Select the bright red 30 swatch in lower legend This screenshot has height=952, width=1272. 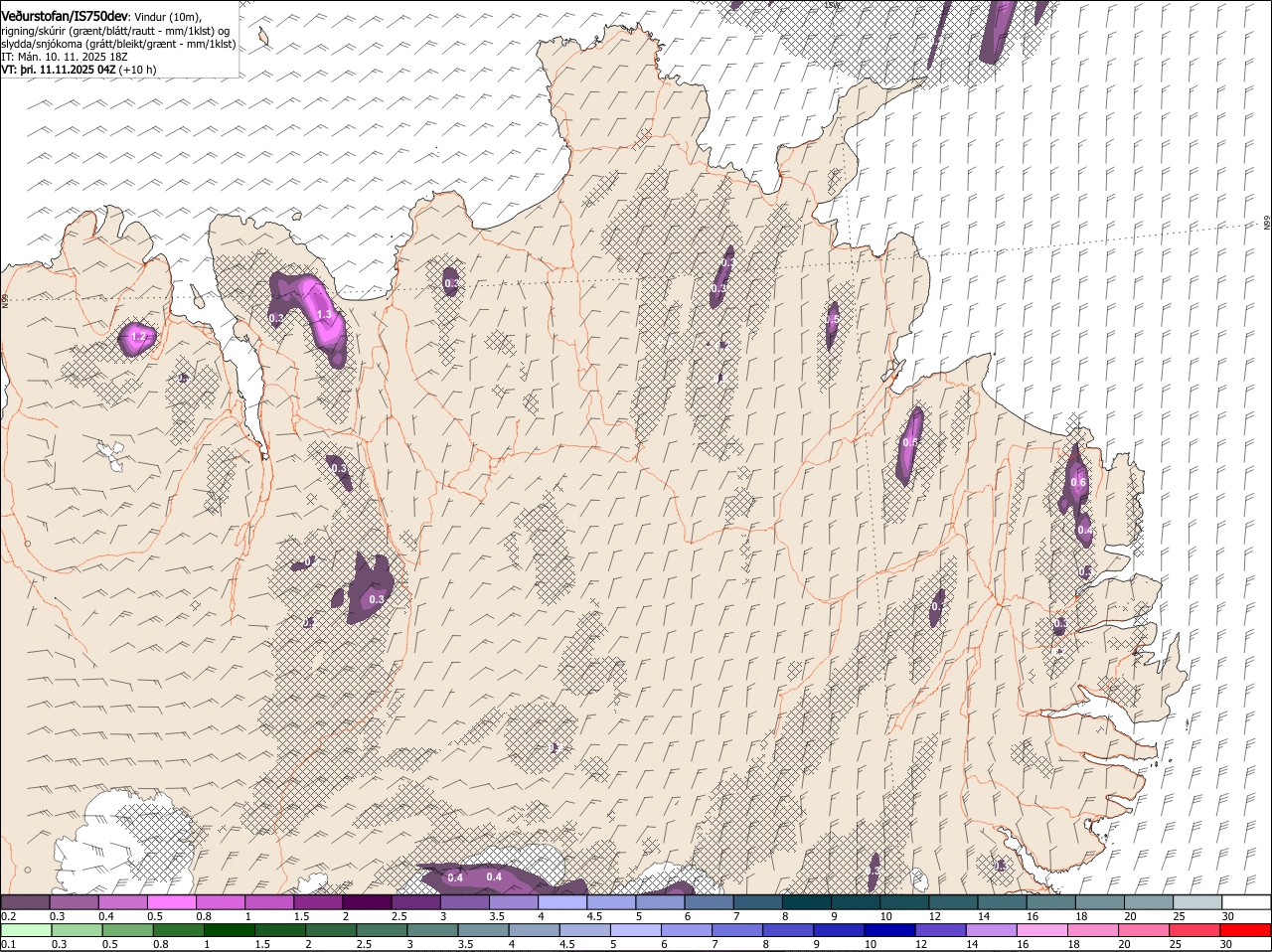(x=1246, y=931)
